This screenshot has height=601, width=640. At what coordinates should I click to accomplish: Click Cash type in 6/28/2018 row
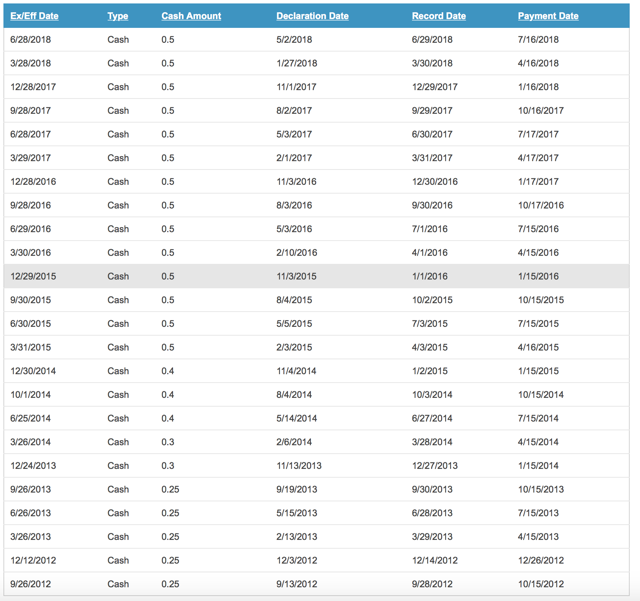[118, 40]
